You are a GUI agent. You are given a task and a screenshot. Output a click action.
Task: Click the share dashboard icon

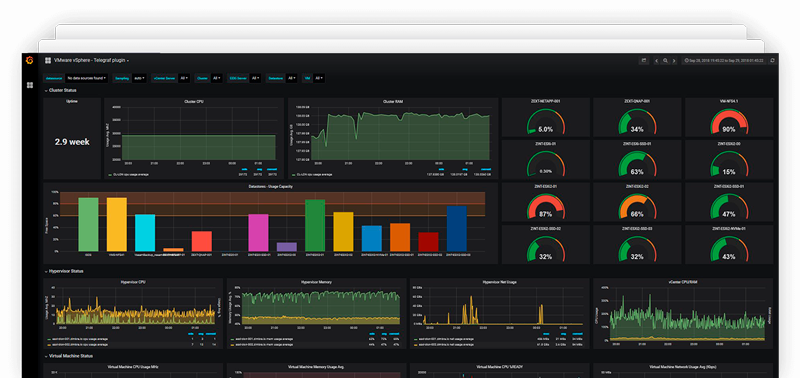[644, 60]
